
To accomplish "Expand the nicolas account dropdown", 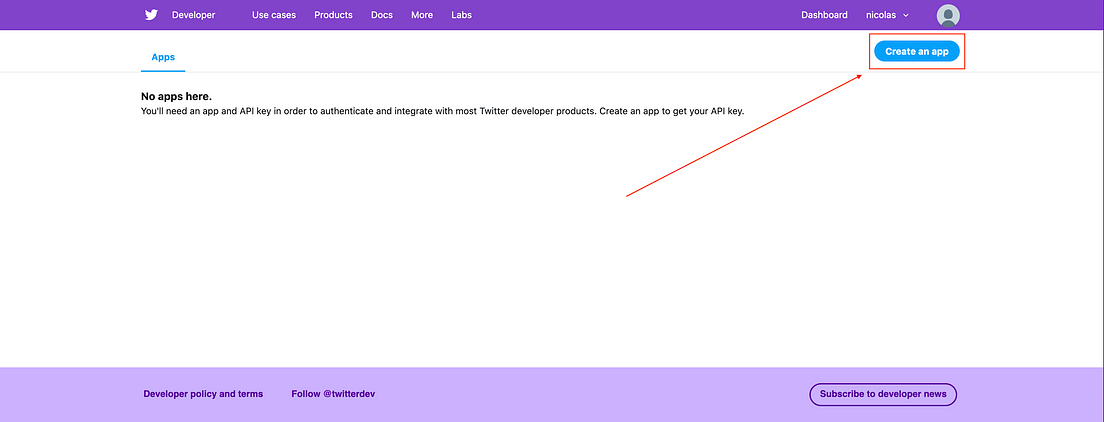I will (x=887, y=15).
